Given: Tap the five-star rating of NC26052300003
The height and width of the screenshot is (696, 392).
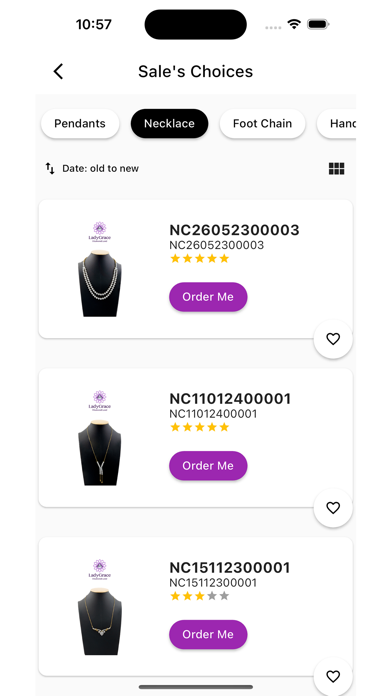Looking at the screenshot, I should (199, 258).
